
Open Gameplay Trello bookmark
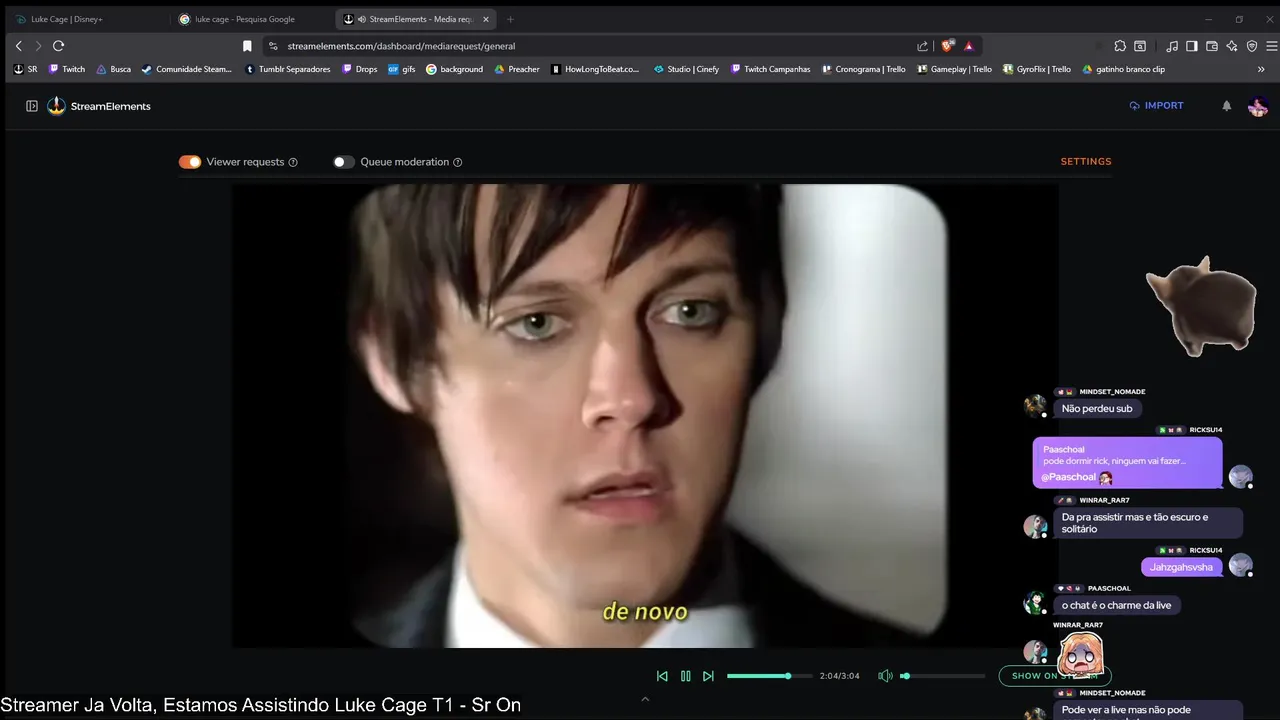click(x=954, y=69)
